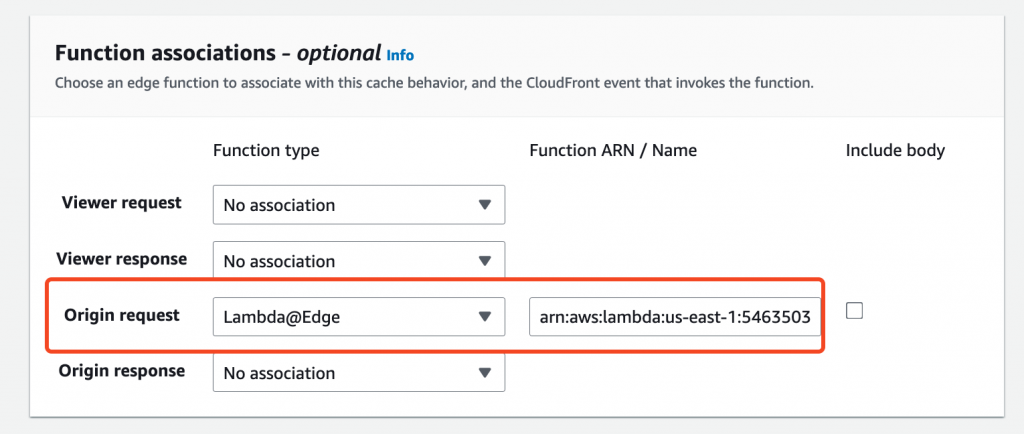Click the Function type column header
This screenshot has width=1024, height=434.
(x=266, y=150)
